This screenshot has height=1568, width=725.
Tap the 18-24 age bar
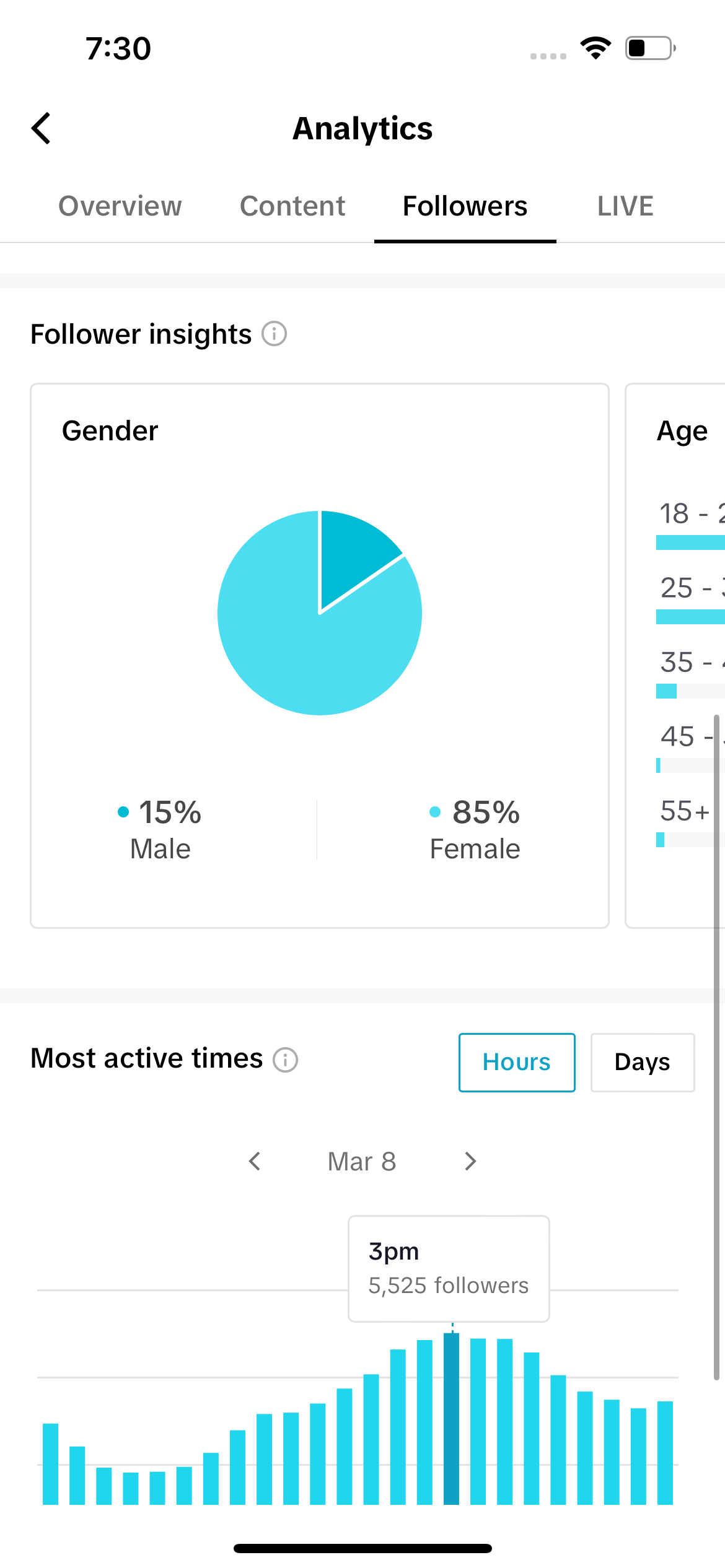690,543
